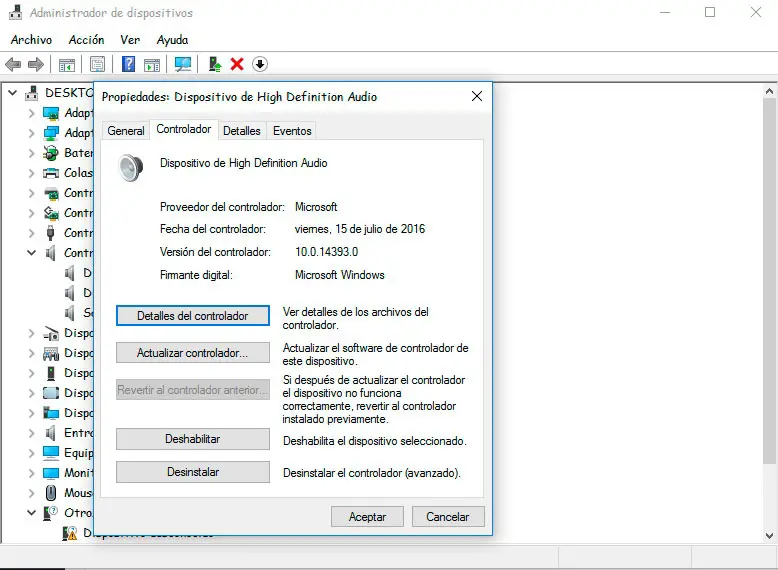Click the Administrador de dispositivos title icon
The height and width of the screenshot is (570, 778).
pos(15,12)
